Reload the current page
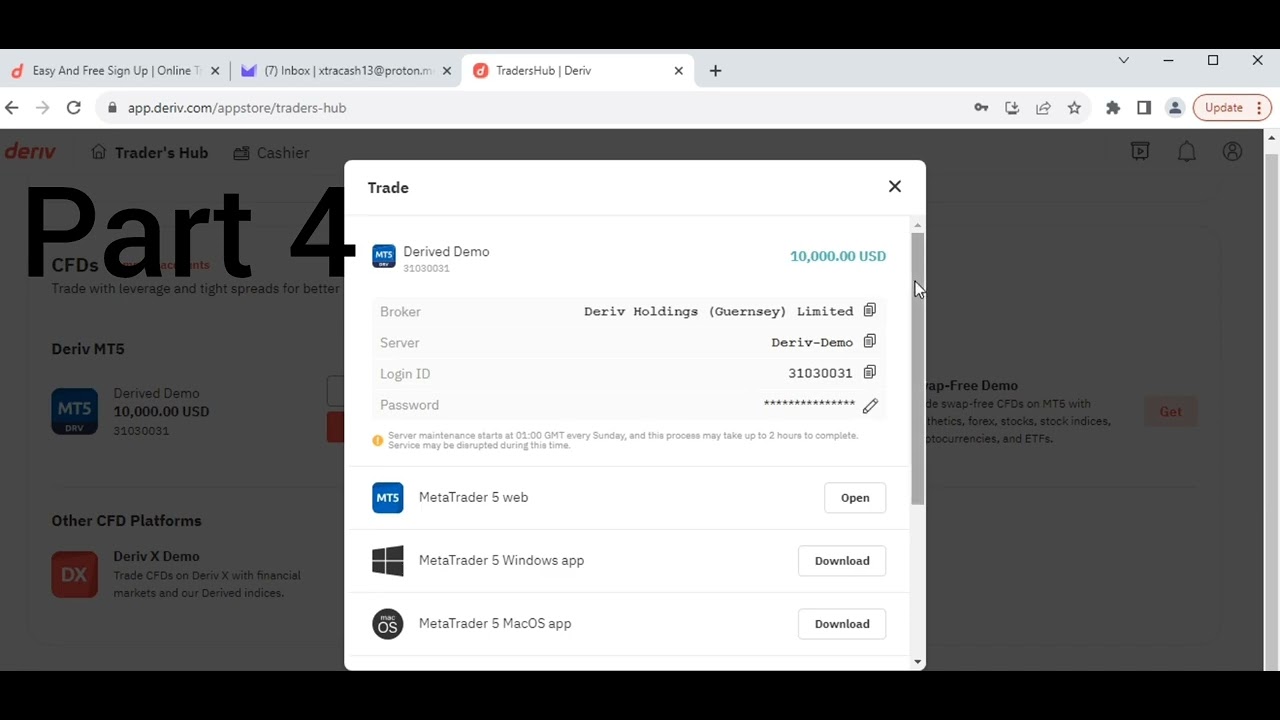The image size is (1280, 720). [74, 108]
